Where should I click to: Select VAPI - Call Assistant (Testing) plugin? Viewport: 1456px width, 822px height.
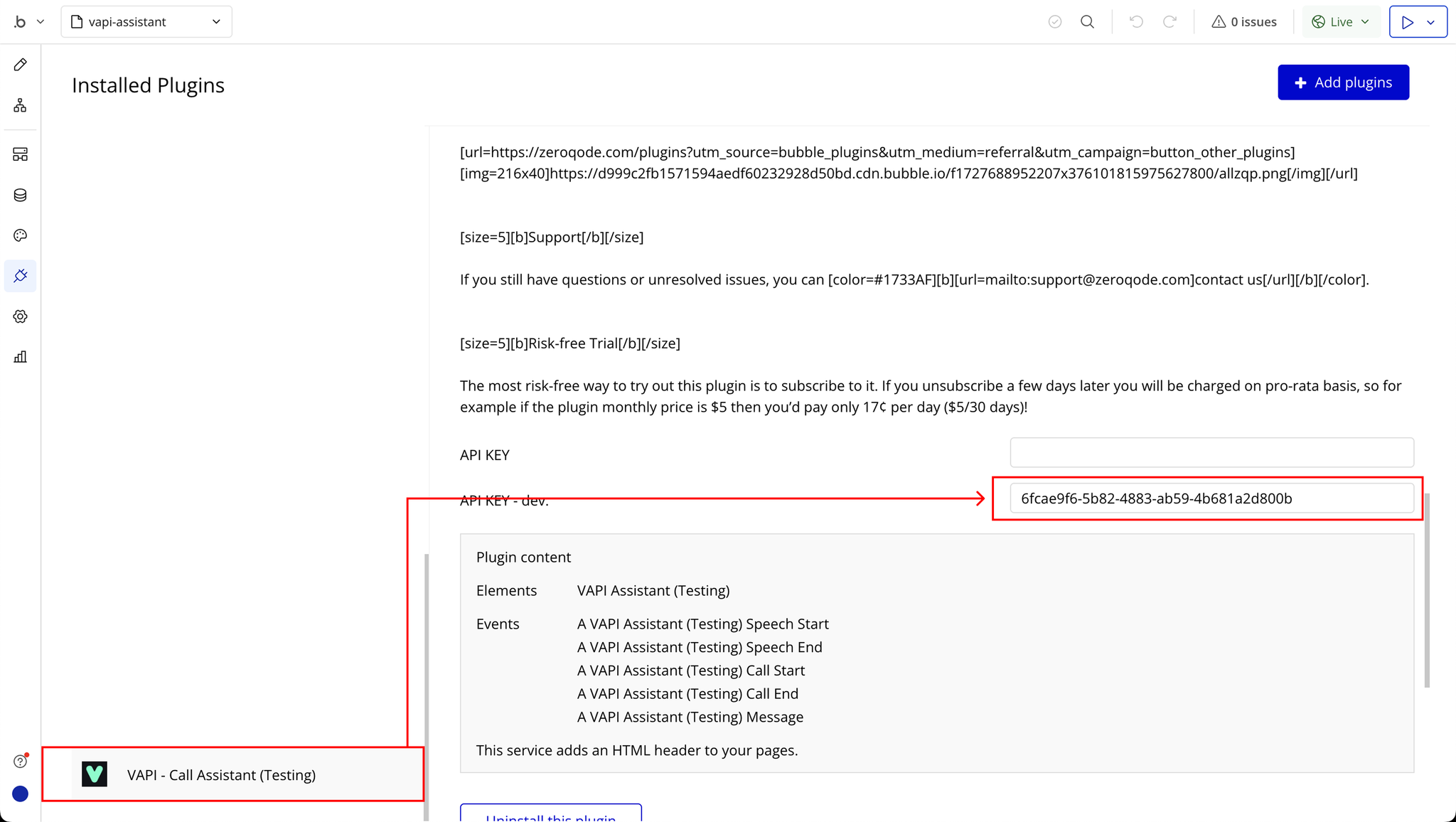pos(221,775)
